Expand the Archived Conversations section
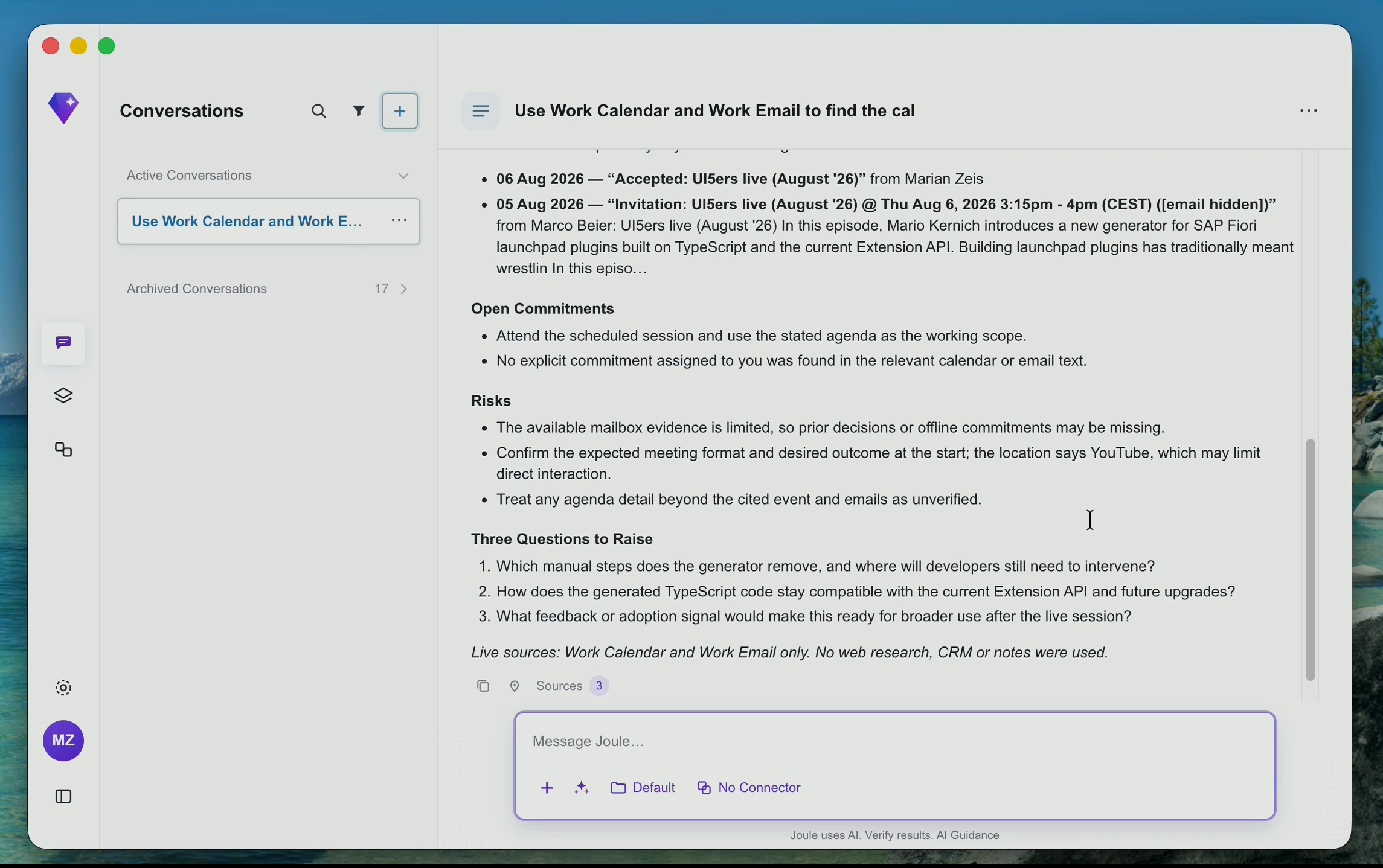 (404, 289)
